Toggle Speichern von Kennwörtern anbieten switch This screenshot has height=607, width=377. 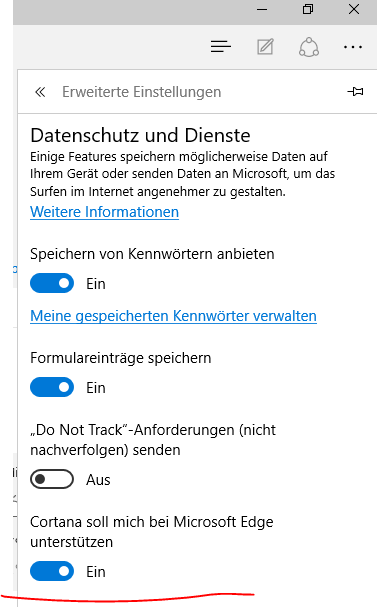52,283
